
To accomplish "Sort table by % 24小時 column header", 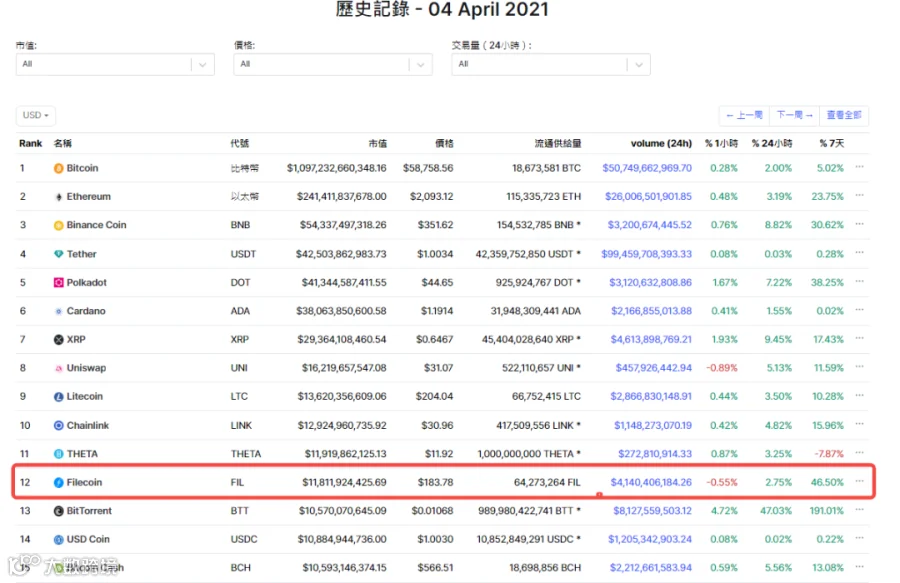I will [x=772, y=143].
